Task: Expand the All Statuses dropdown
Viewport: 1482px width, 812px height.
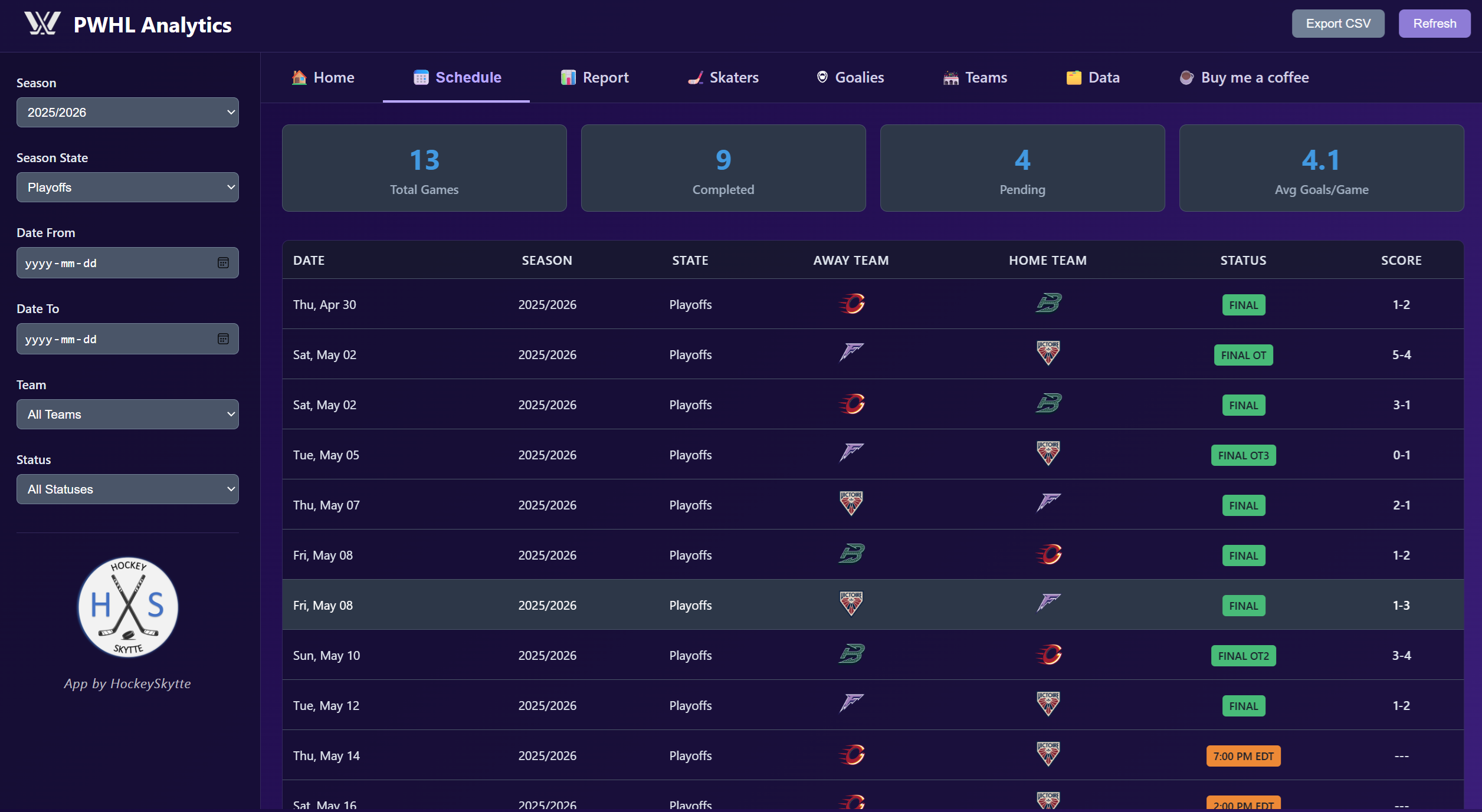Action: click(127, 489)
